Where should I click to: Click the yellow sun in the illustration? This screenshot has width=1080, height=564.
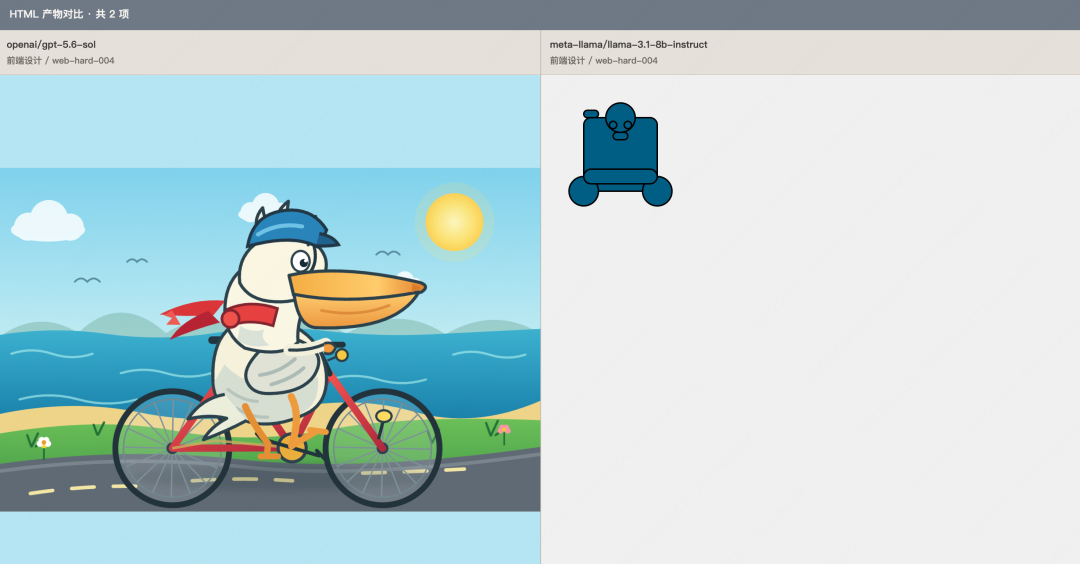[454, 222]
